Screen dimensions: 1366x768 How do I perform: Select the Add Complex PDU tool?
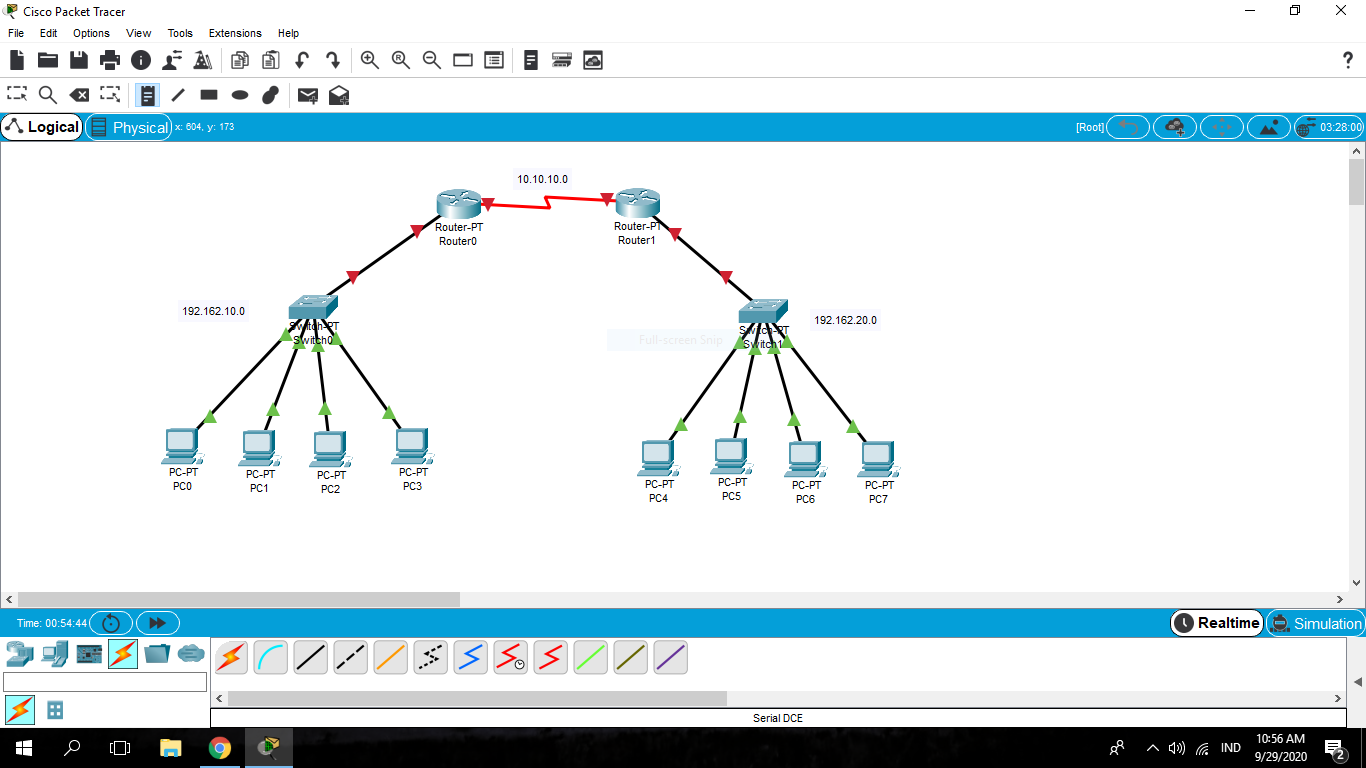pyautogui.click(x=338, y=95)
